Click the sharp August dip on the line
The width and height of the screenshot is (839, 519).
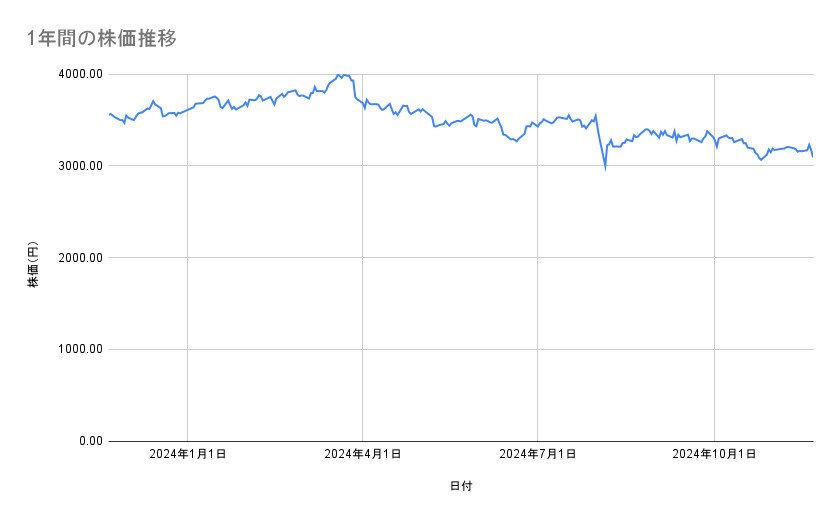[x=604, y=169]
